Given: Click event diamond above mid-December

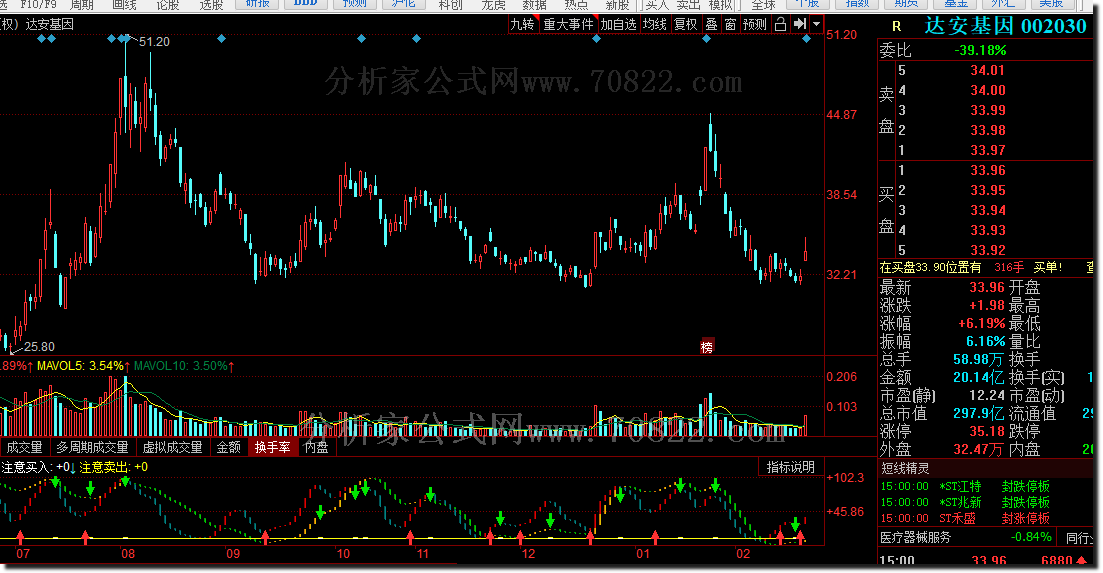Looking at the screenshot, I should tap(597, 39).
